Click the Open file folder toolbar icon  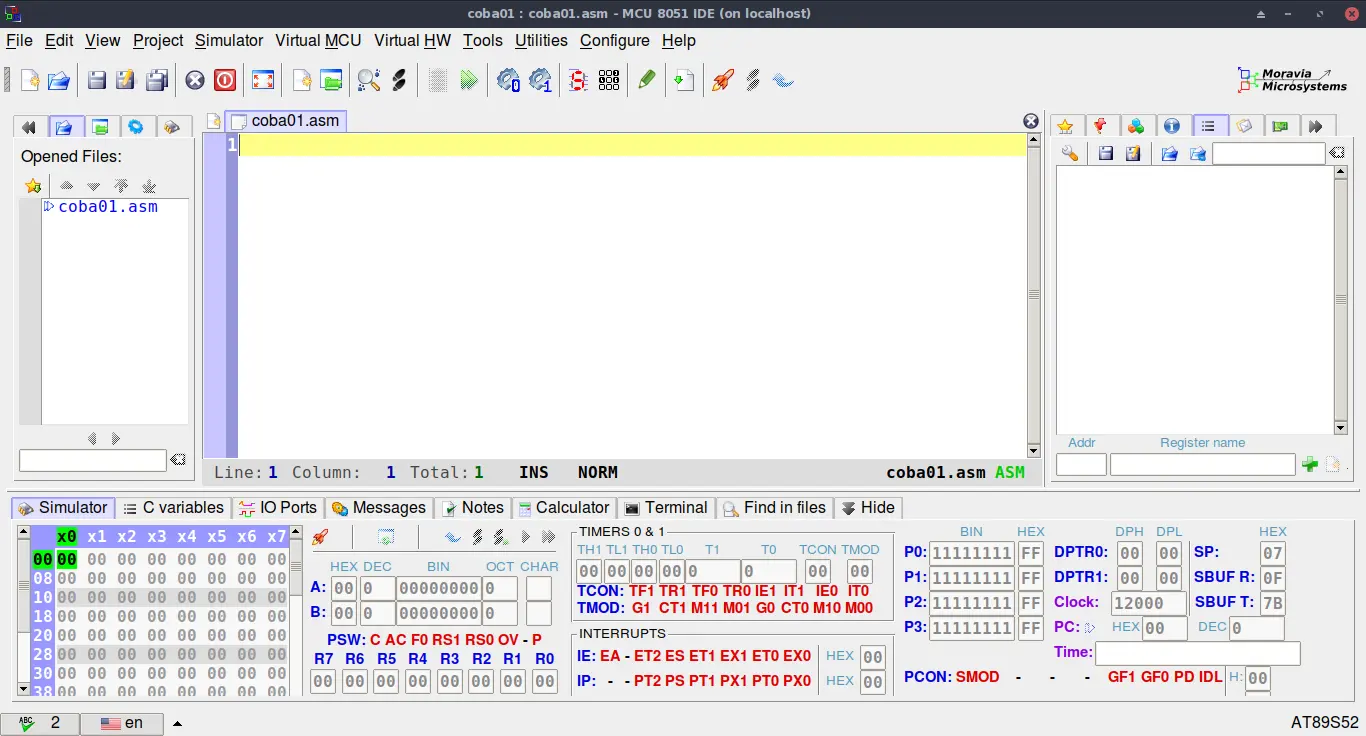pos(59,81)
